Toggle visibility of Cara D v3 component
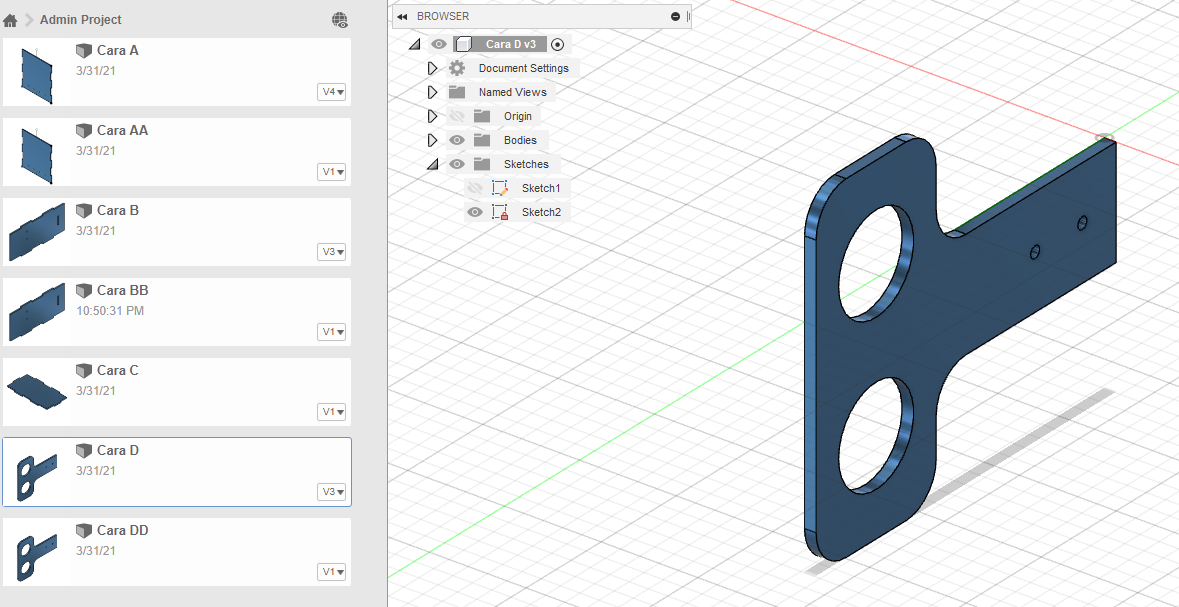 click(x=439, y=44)
